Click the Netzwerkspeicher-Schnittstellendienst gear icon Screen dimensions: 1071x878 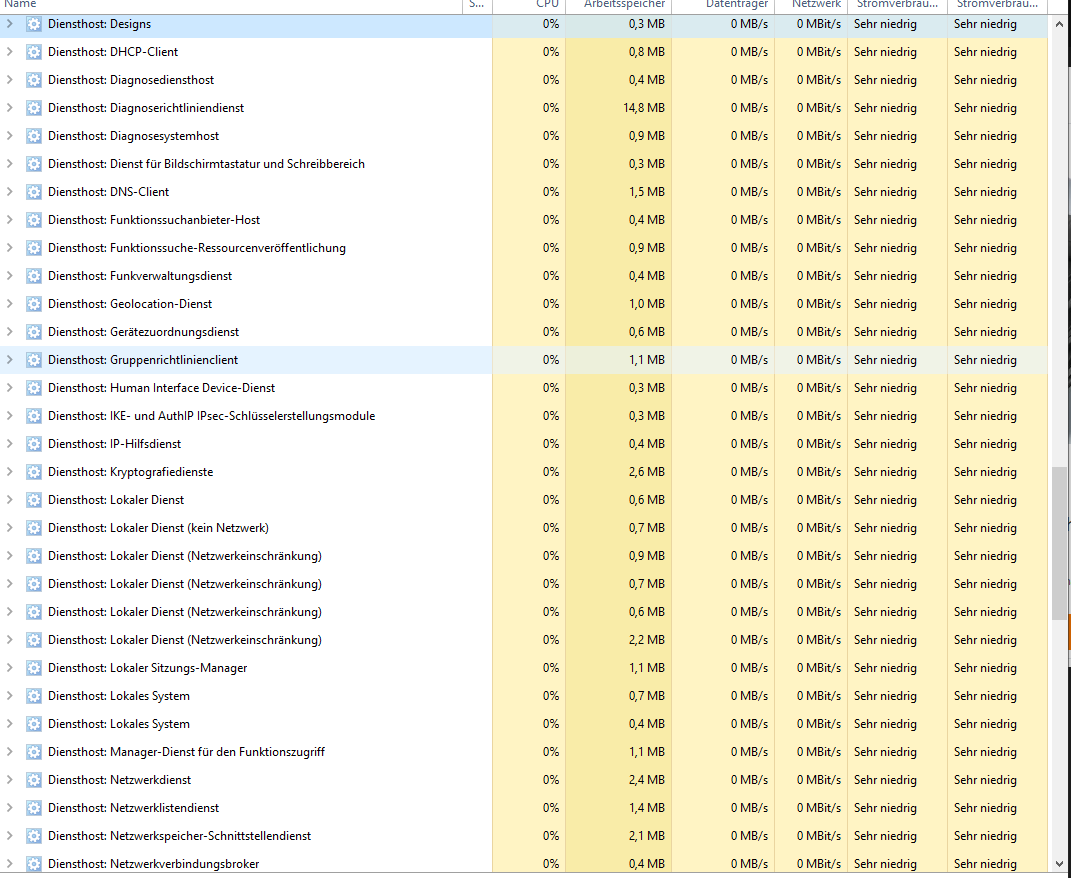click(x=33, y=836)
